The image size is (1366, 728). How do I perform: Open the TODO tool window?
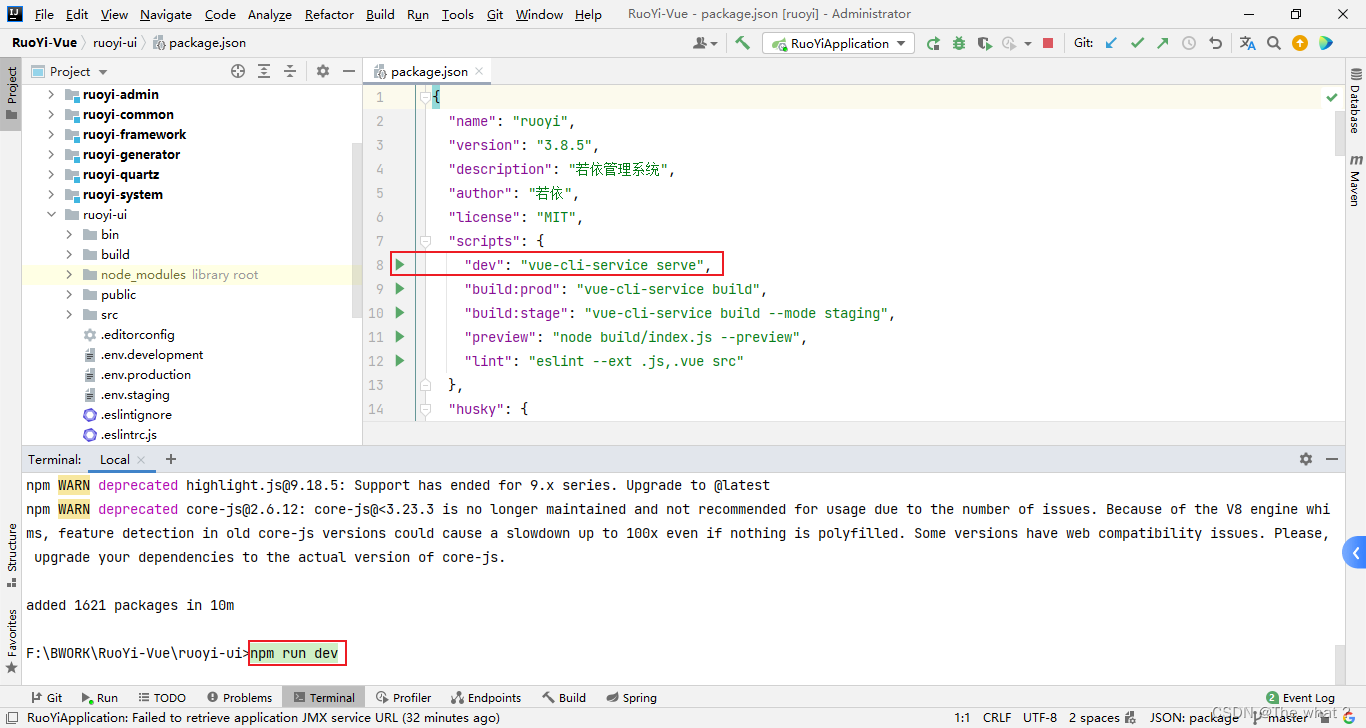pos(162,698)
